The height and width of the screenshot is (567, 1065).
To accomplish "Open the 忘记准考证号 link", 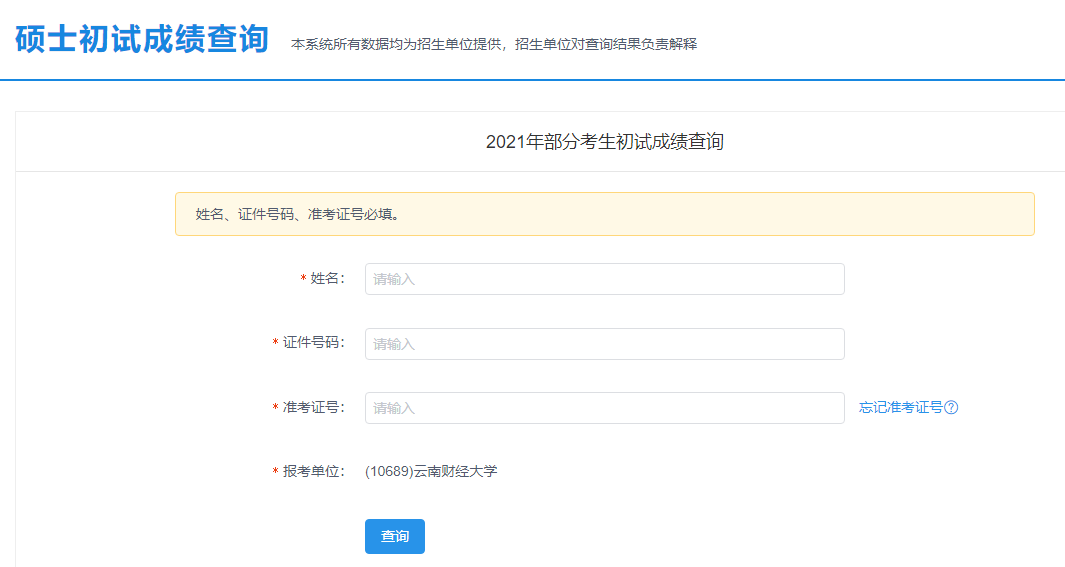I will pos(900,407).
